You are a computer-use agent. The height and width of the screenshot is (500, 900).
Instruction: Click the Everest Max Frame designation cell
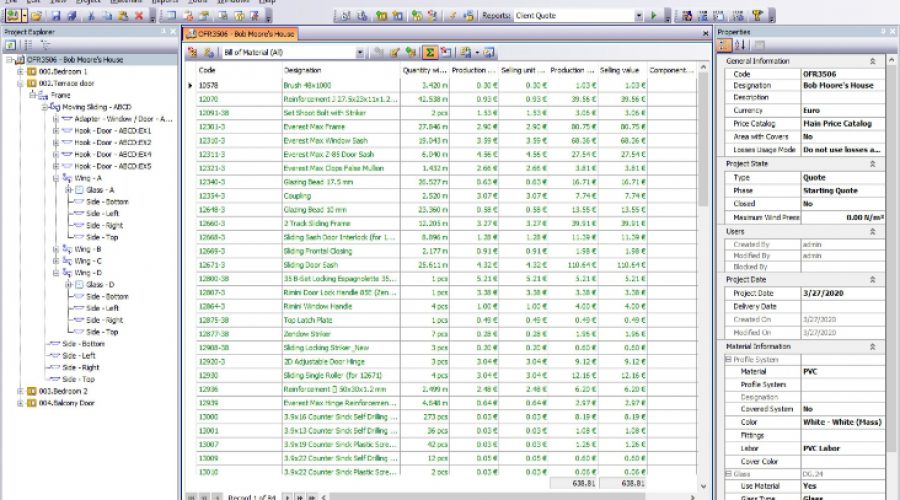[340, 127]
